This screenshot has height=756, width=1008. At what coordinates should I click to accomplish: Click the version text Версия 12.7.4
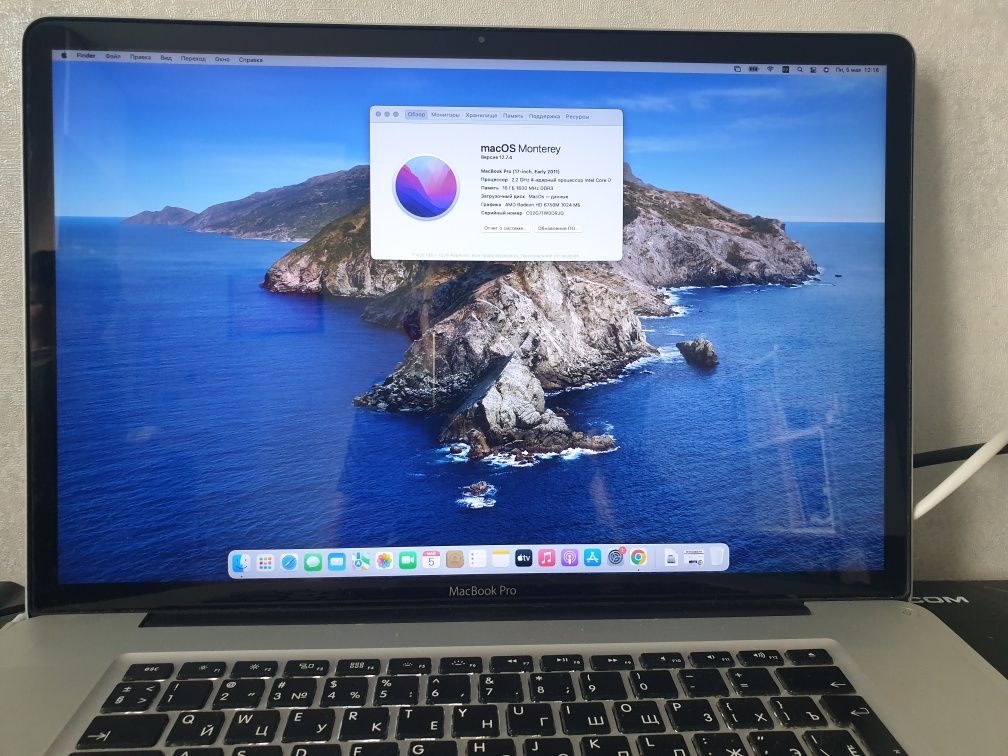coord(496,158)
